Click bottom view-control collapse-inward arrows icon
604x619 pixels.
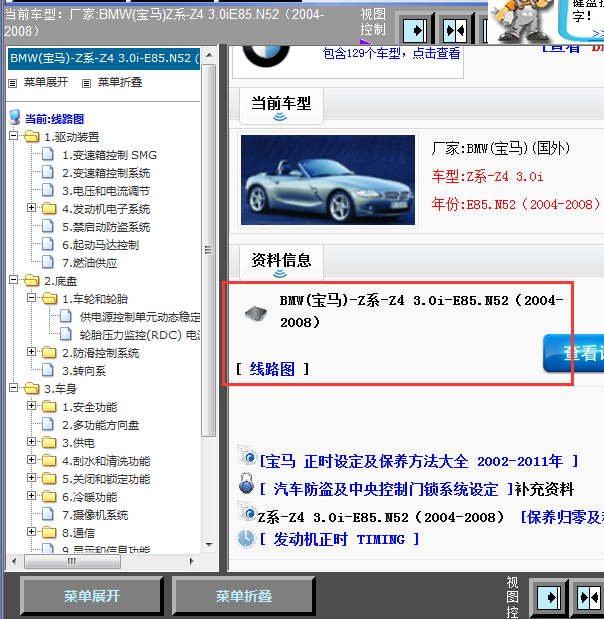click(589, 597)
